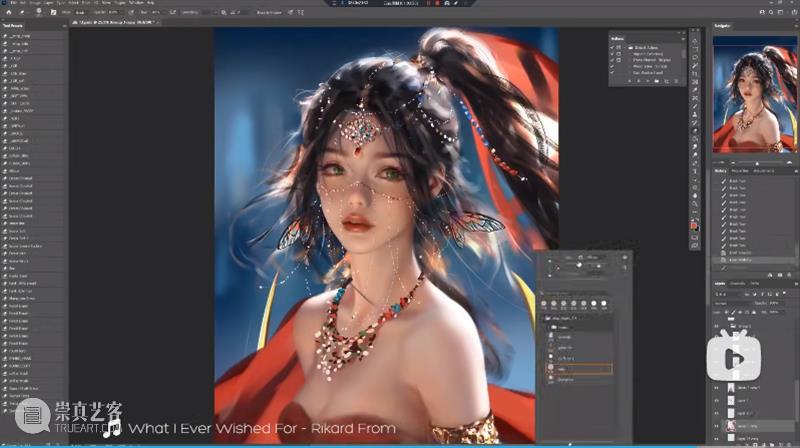Toggle Quick Mask mode icon

tap(695, 238)
